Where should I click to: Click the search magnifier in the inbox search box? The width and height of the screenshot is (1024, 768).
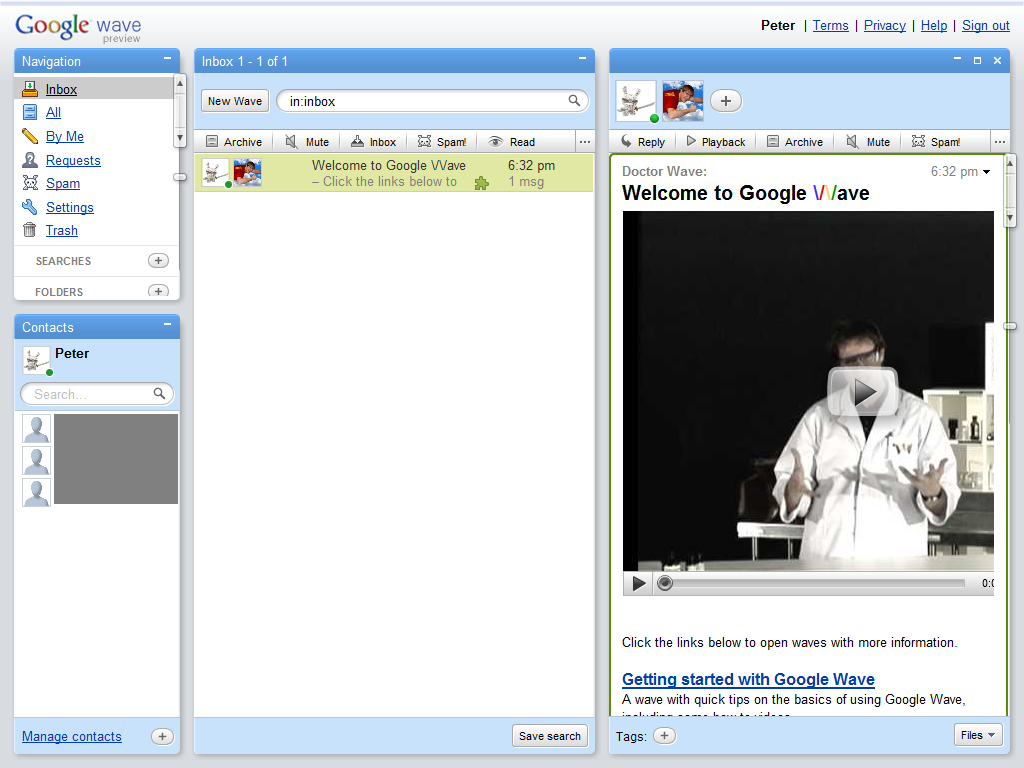click(574, 101)
